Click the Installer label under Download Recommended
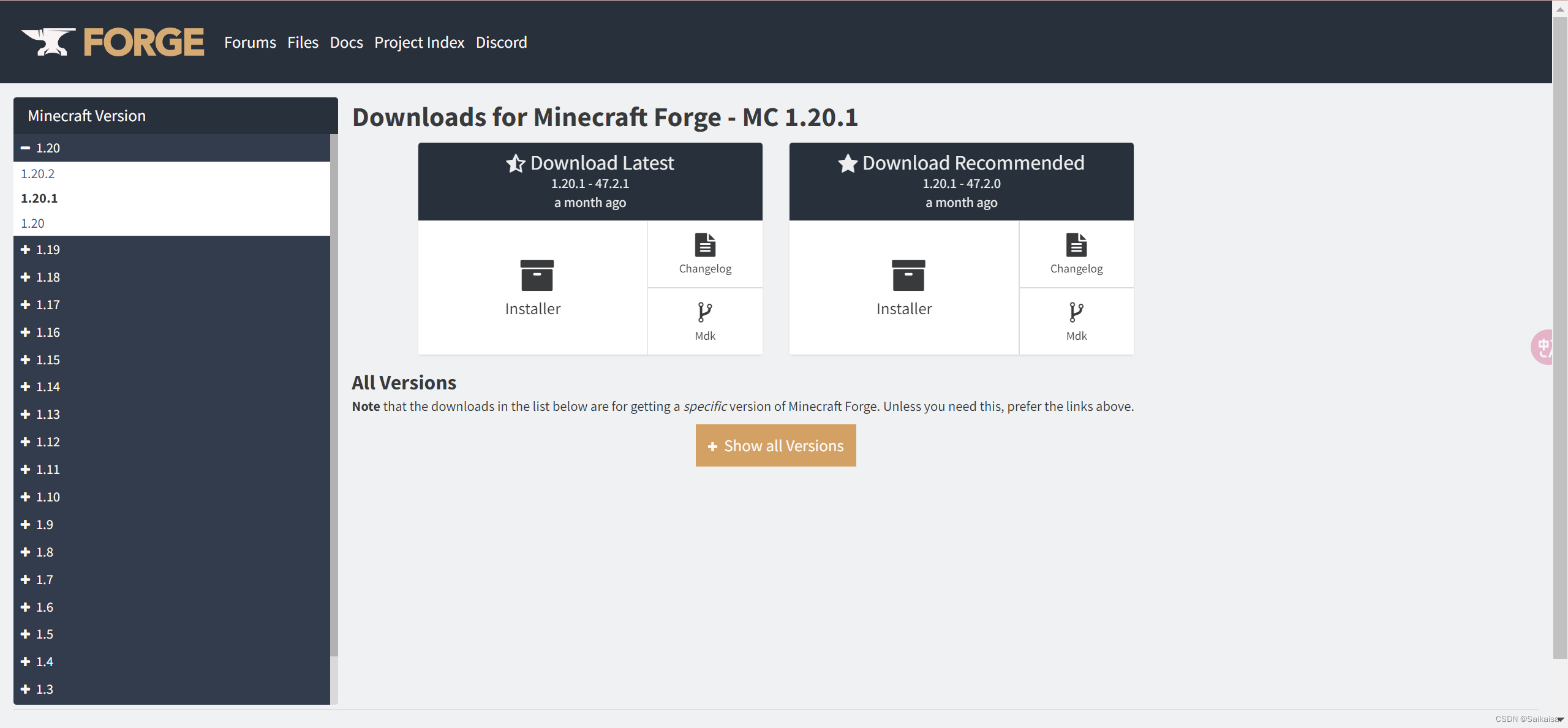Image resolution: width=1568 pixels, height=728 pixels. [904, 309]
